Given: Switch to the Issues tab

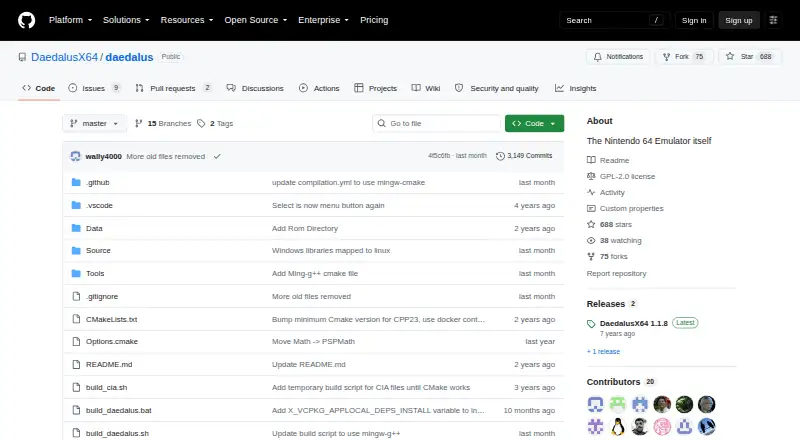Looking at the screenshot, I should coord(94,88).
